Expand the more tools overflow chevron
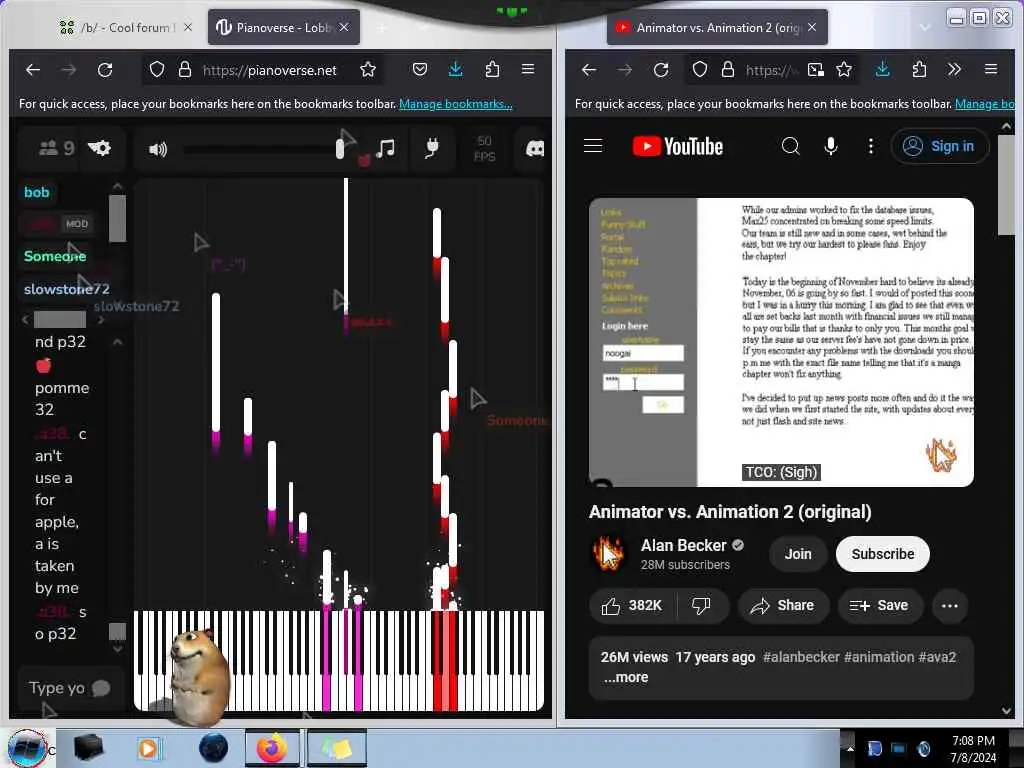Viewport: 1024px width, 768px height. (x=954, y=69)
